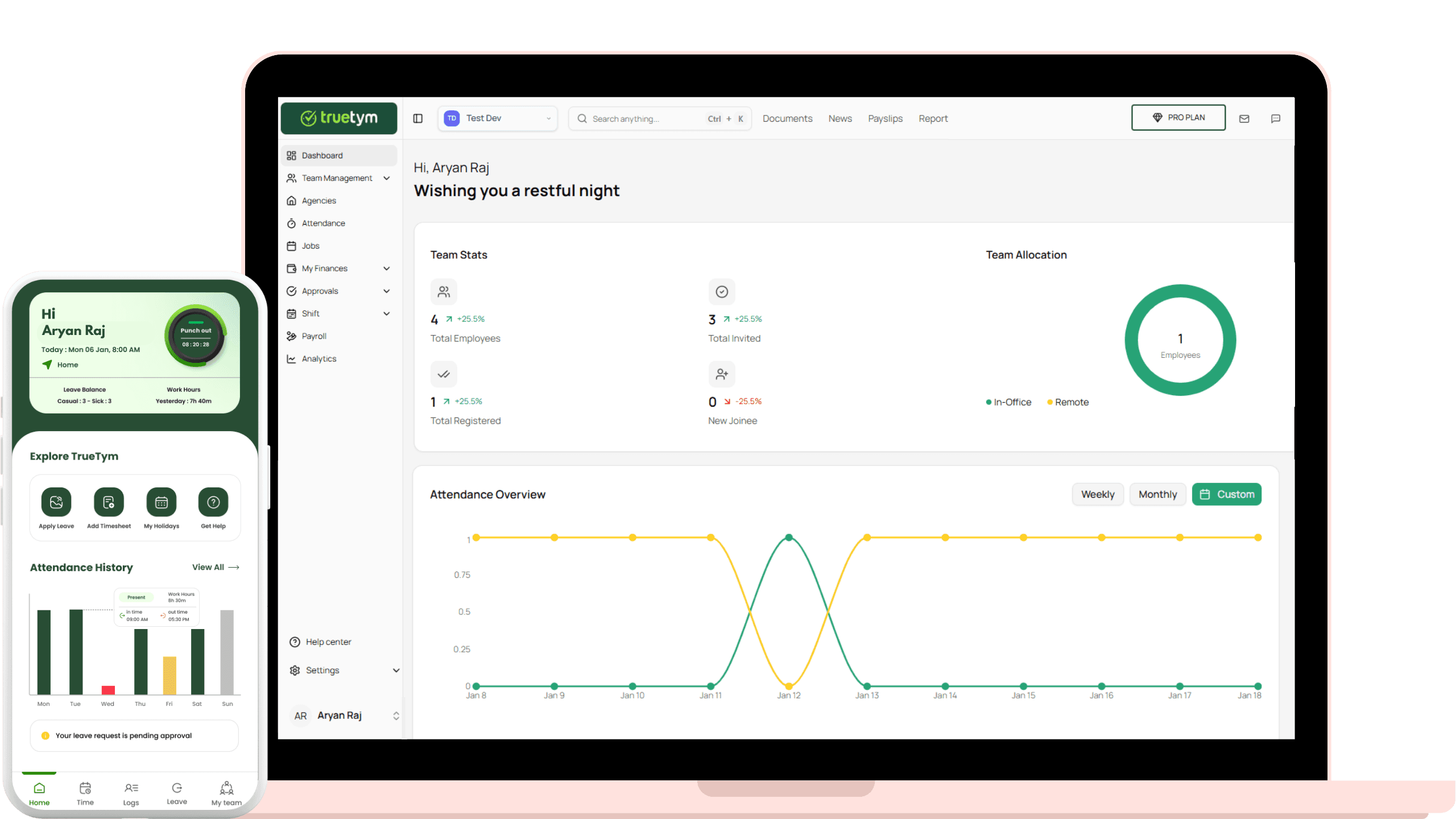Open the Agencies section
Viewport: 1456px width, 819px height.
click(318, 200)
